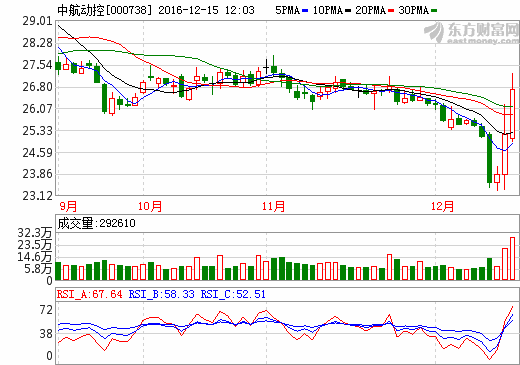Click the 10月 month label
The height and width of the screenshot is (365, 520).
[150, 206]
